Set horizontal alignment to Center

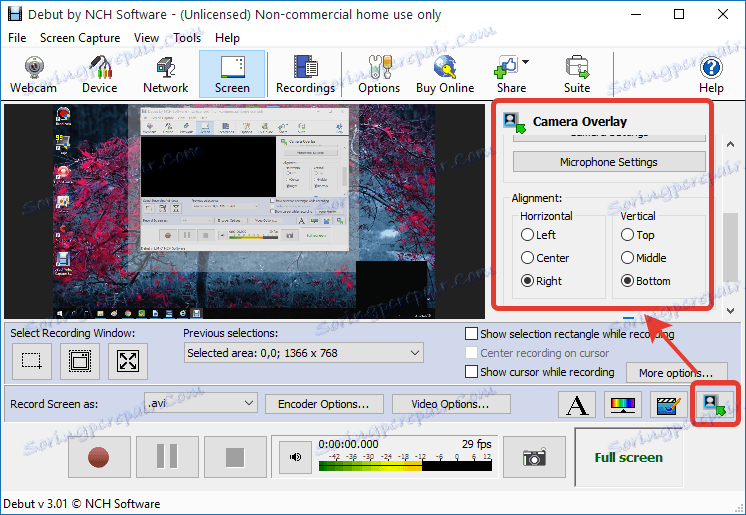coord(545,258)
